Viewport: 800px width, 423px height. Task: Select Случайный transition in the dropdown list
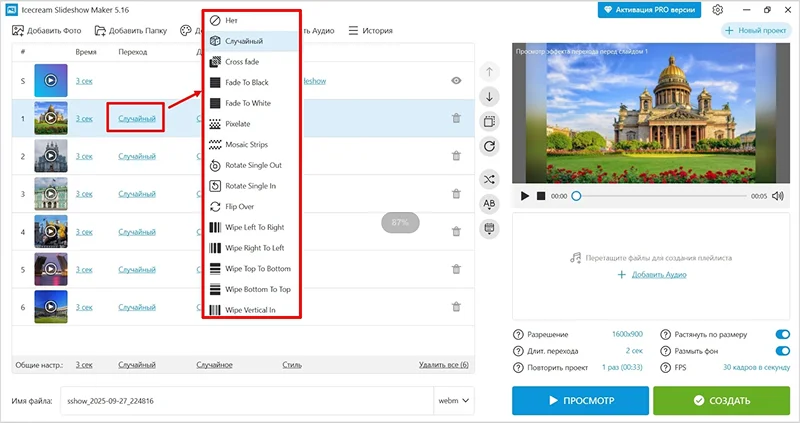(252, 41)
